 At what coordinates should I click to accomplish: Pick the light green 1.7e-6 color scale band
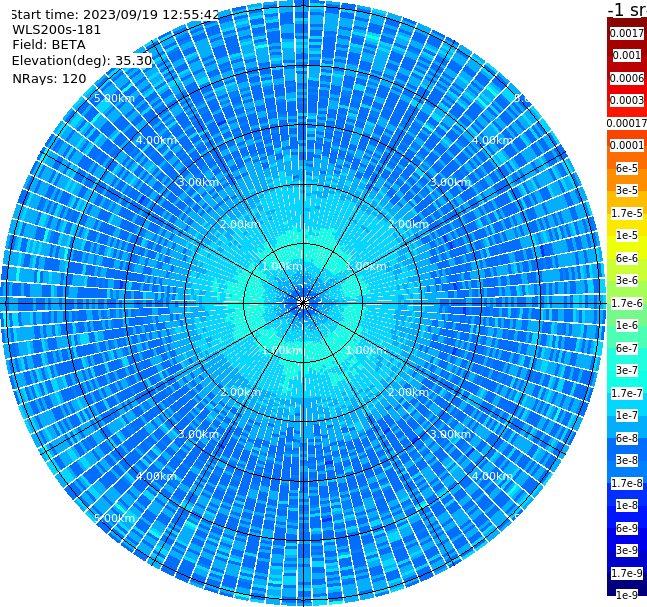coord(627,303)
